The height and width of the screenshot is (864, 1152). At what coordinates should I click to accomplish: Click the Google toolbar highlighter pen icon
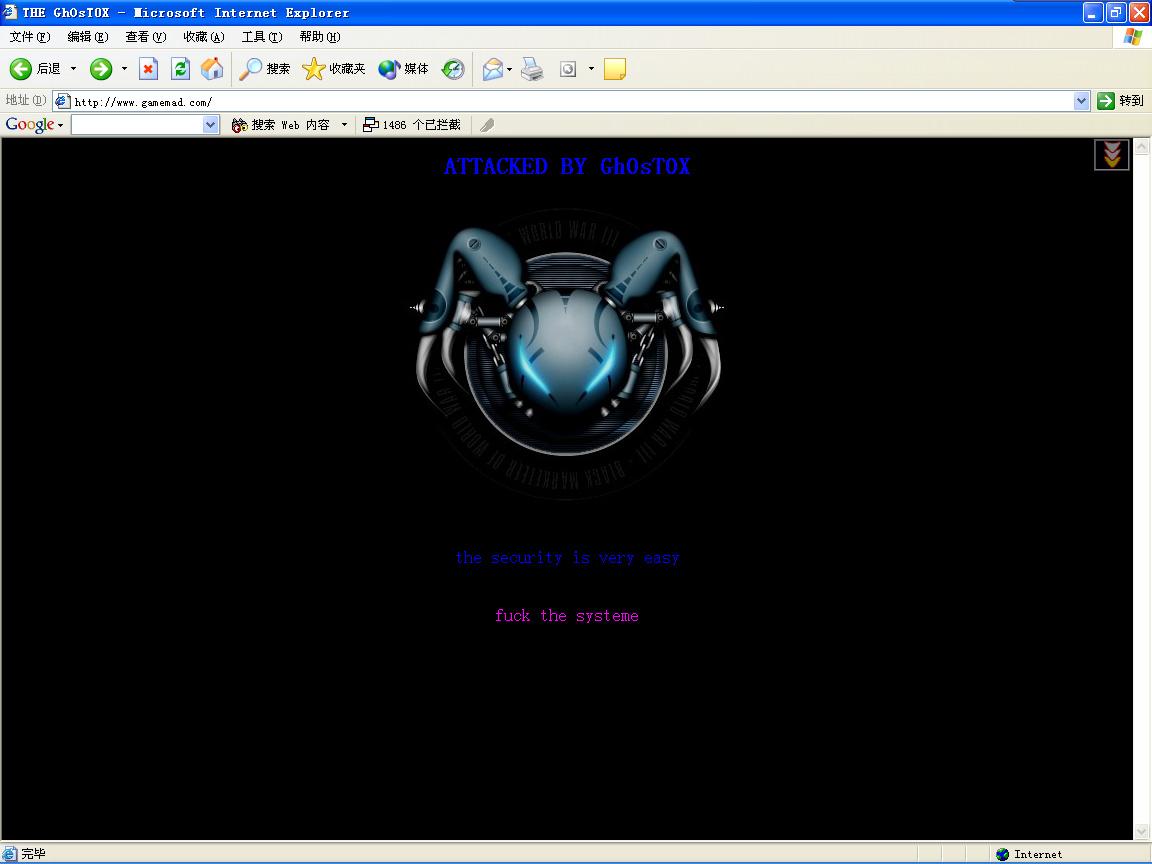tap(486, 125)
